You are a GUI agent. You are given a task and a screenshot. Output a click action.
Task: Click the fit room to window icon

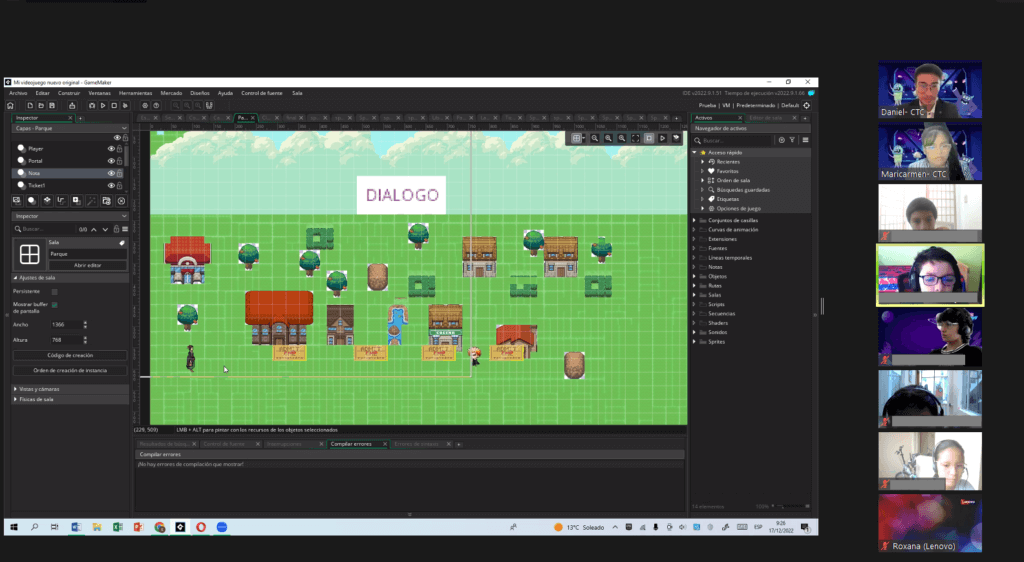pos(635,138)
